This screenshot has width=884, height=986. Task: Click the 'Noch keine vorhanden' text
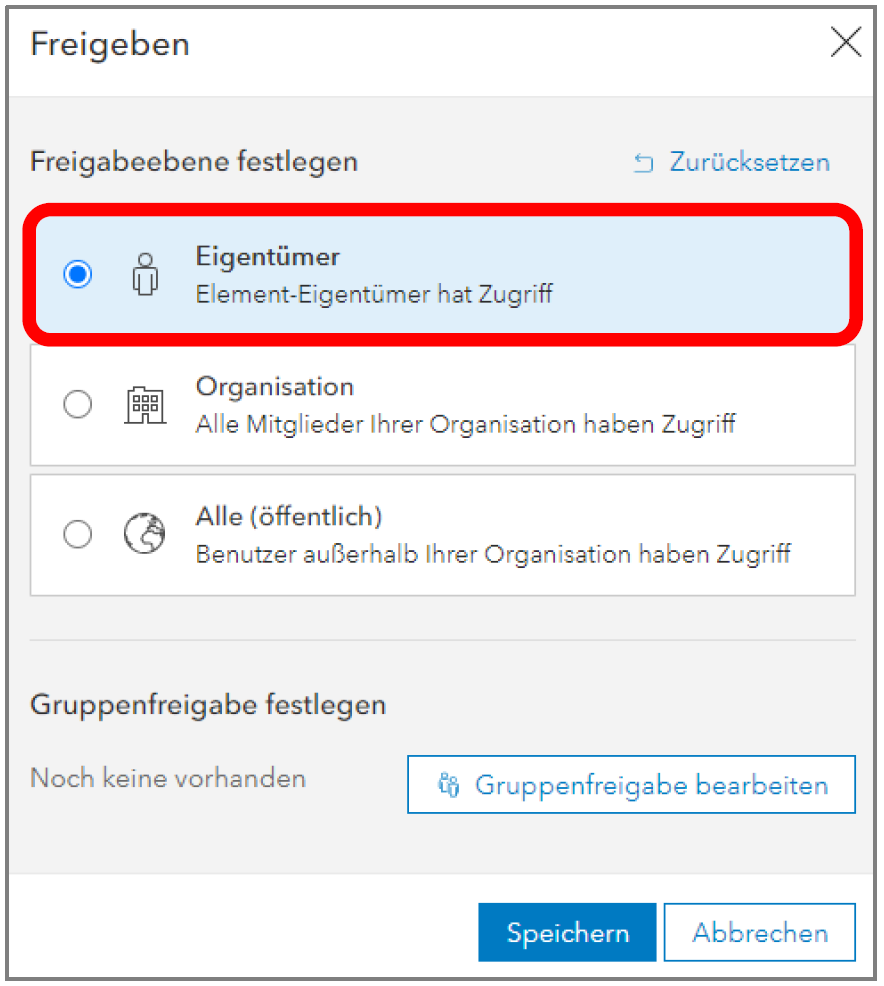(x=168, y=778)
